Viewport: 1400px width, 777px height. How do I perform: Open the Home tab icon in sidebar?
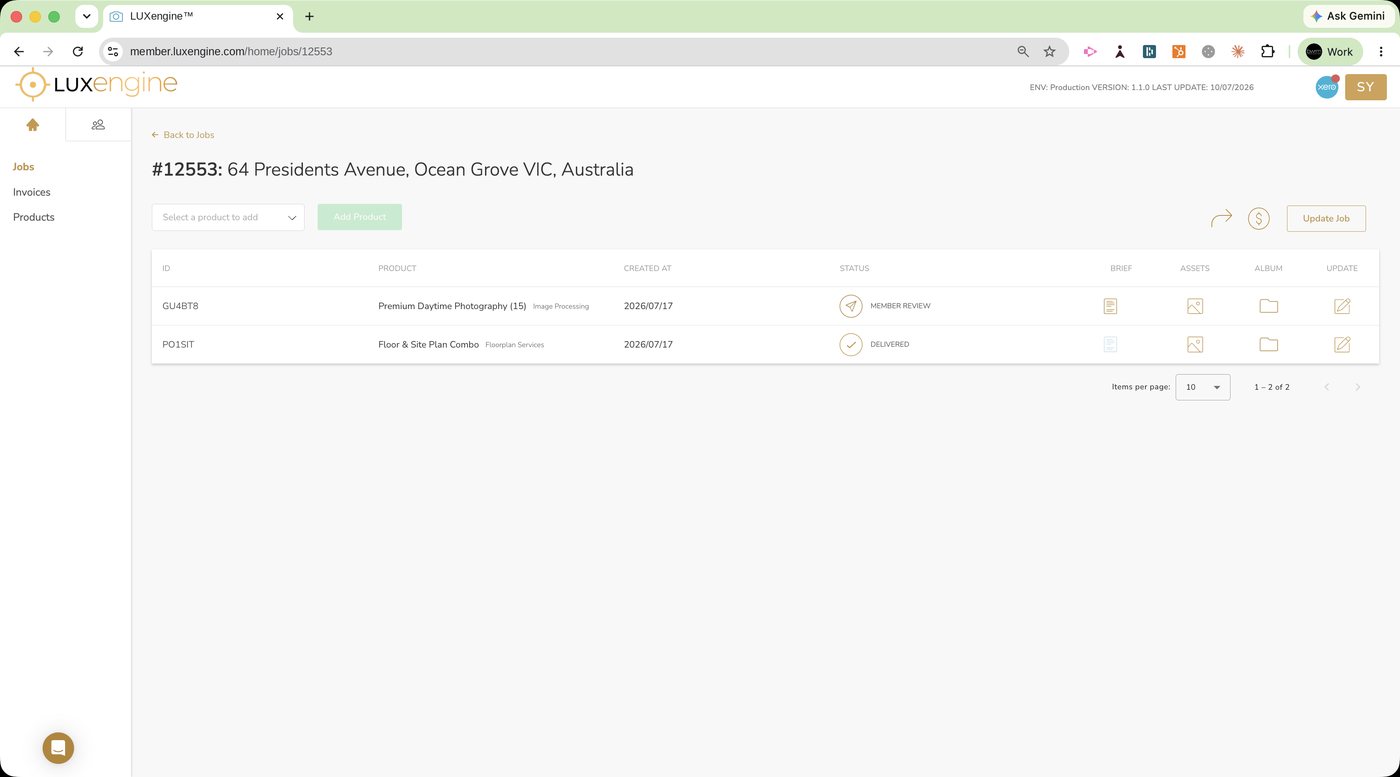pos(33,125)
